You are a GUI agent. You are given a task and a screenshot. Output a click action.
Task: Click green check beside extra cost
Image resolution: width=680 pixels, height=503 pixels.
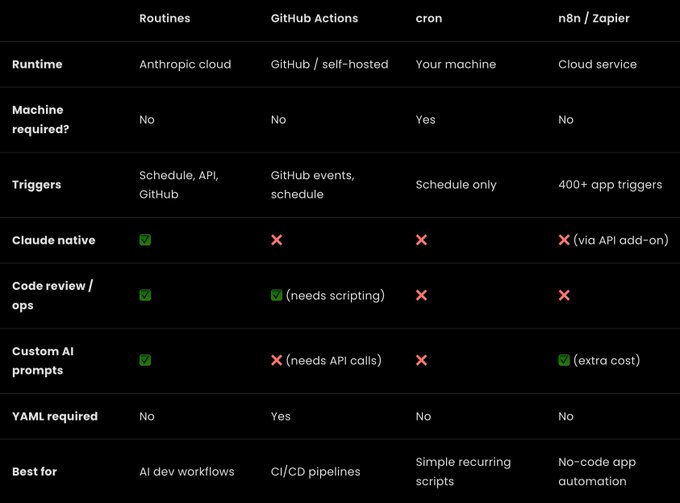click(564, 360)
